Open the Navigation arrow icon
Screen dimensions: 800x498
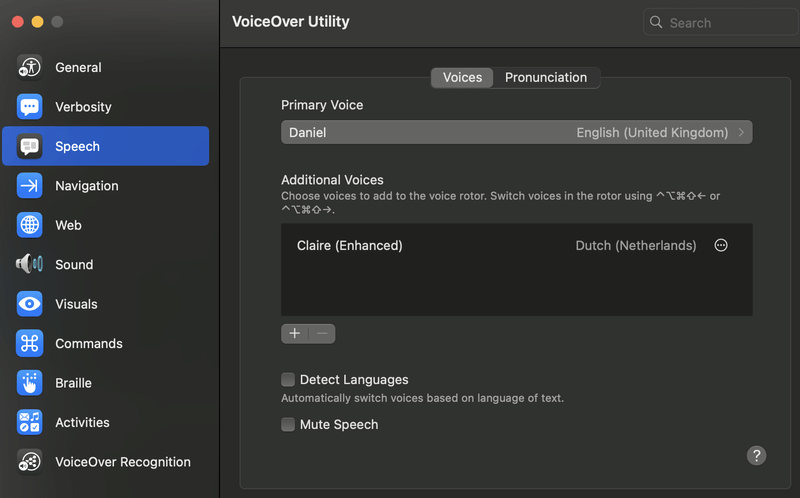[x=30, y=185]
